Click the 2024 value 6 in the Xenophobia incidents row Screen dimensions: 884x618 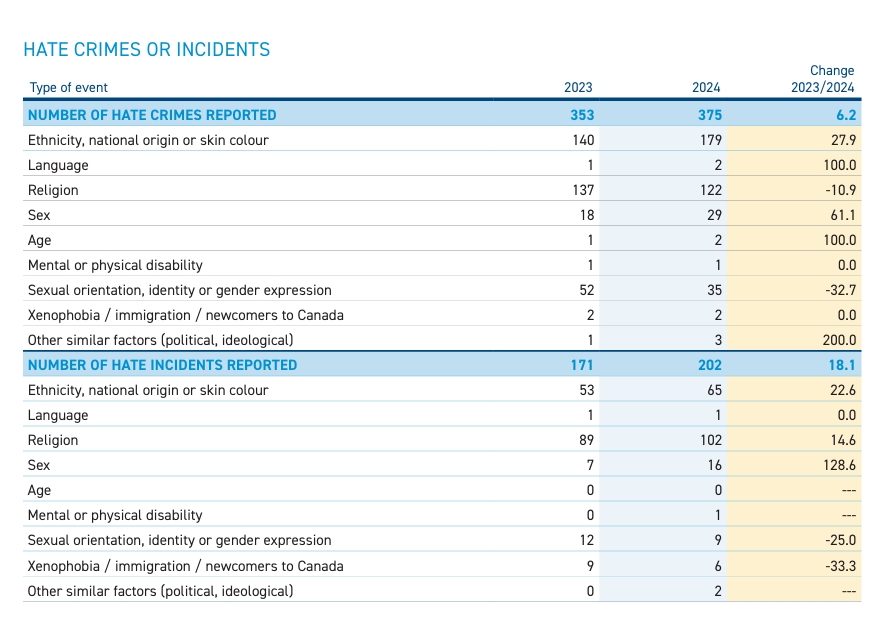tap(718, 566)
